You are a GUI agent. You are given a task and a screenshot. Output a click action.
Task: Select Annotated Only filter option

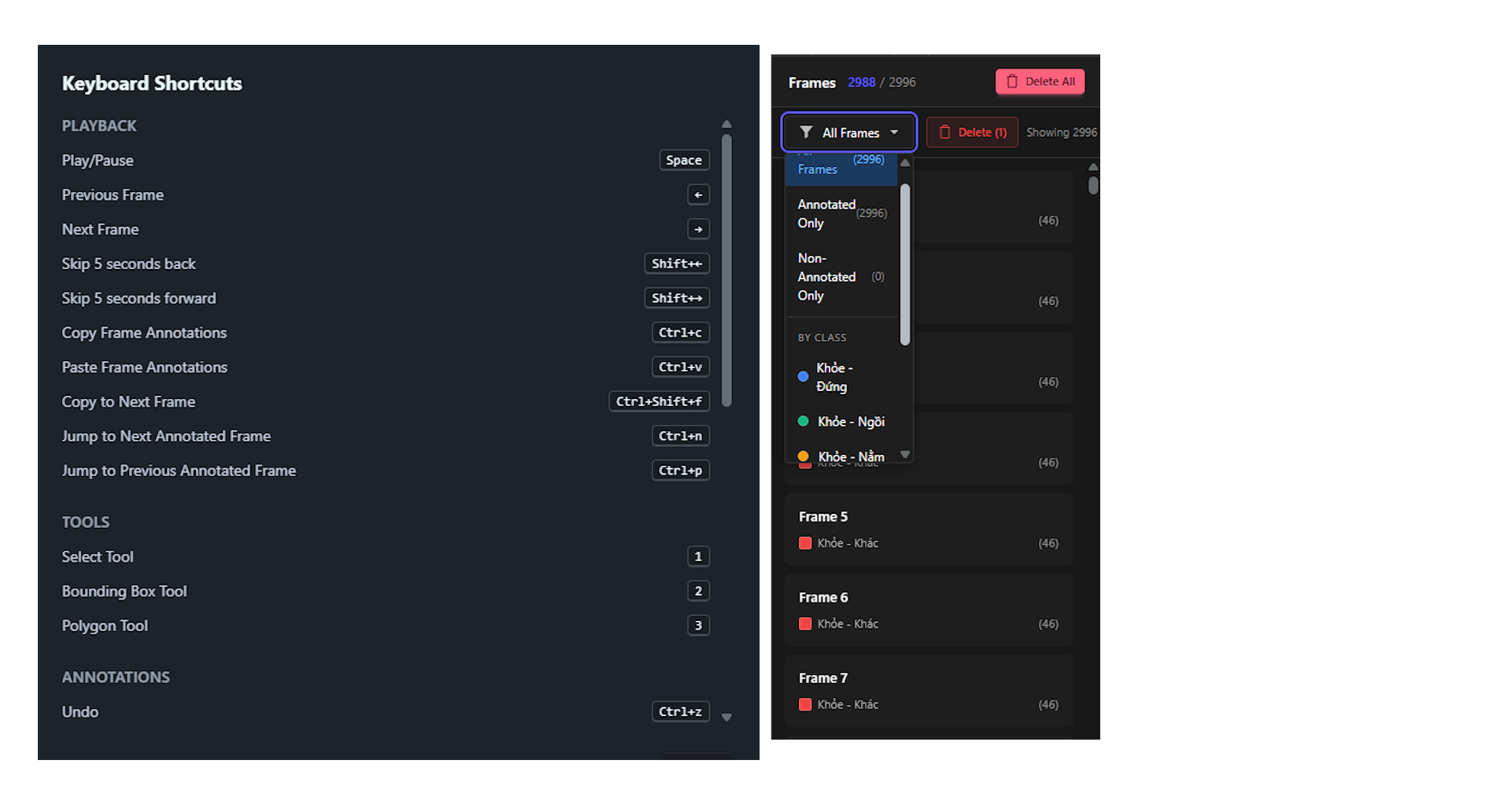(x=840, y=213)
